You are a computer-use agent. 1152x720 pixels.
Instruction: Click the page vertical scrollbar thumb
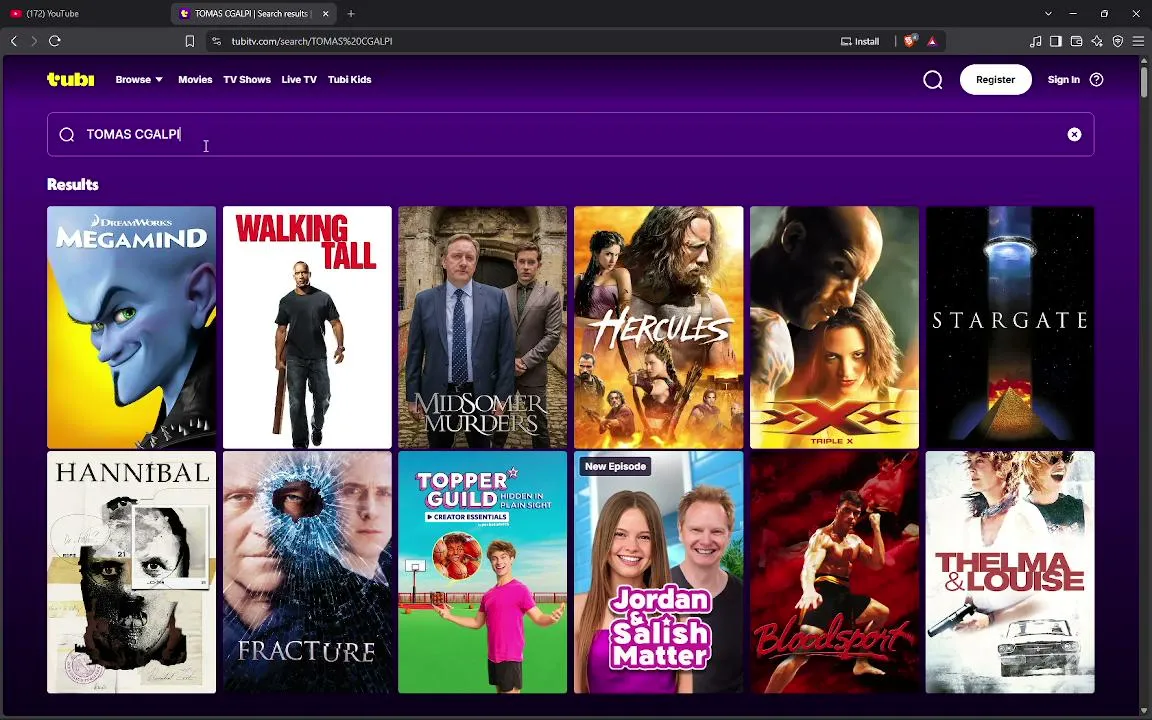[x=1144, y=81]
